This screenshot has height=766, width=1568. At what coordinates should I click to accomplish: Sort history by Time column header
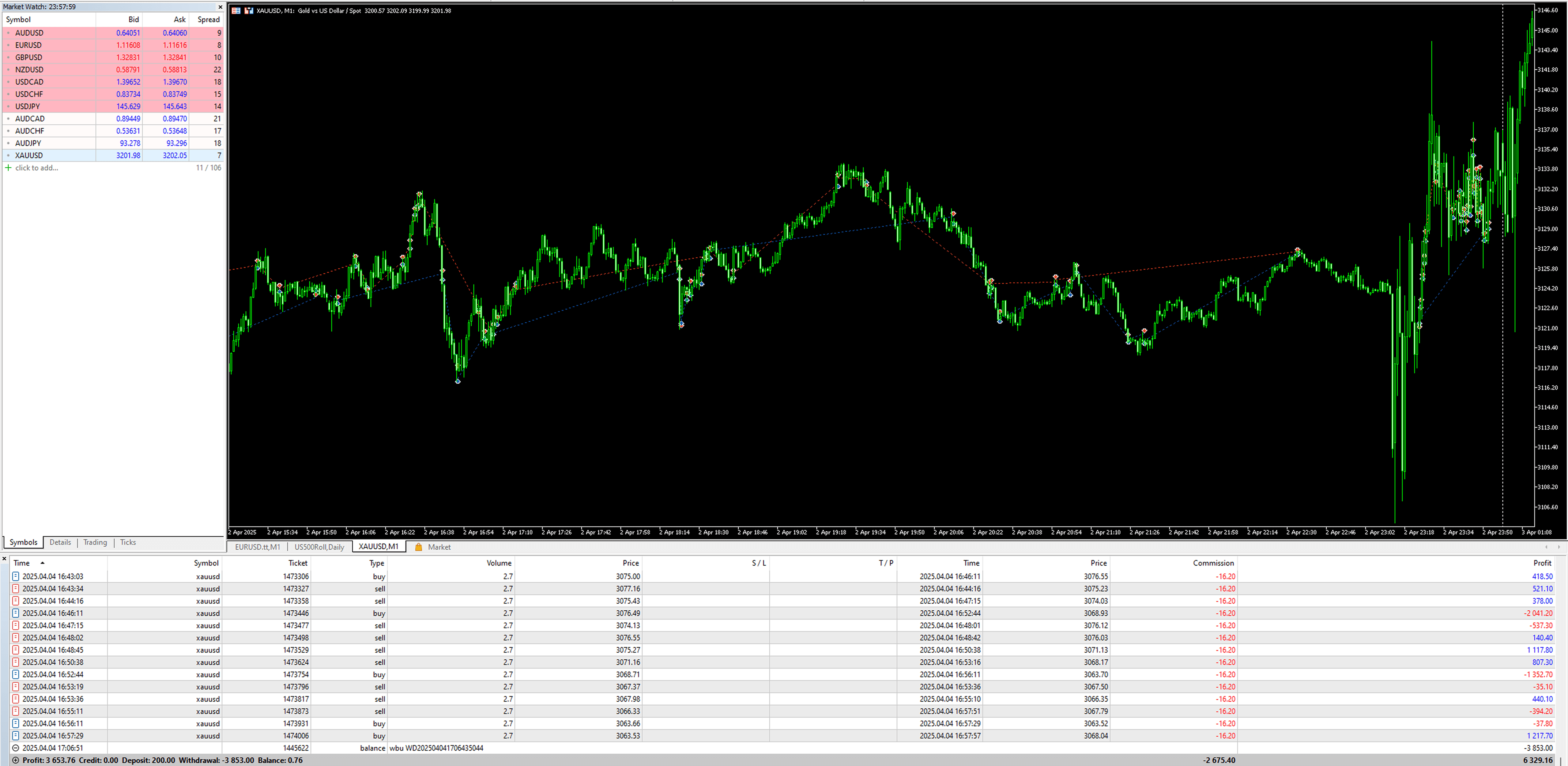[x=22, y=563]
